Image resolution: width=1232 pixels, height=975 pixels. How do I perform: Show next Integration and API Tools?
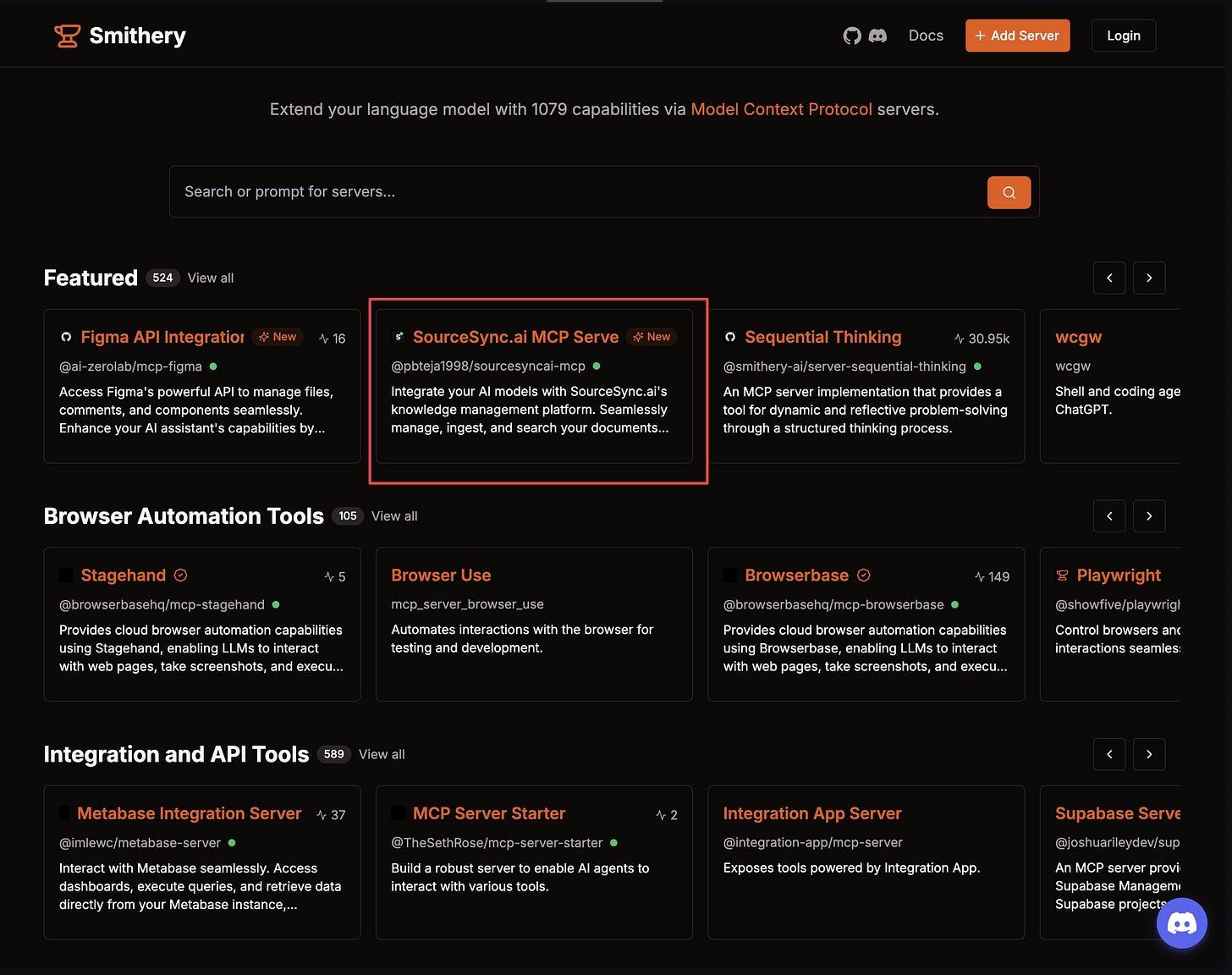tap(1149, 754)
